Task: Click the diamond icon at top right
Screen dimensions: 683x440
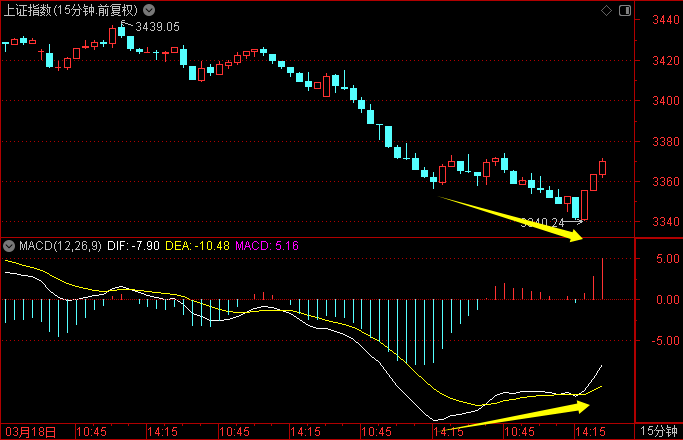Action: [603, 10]
